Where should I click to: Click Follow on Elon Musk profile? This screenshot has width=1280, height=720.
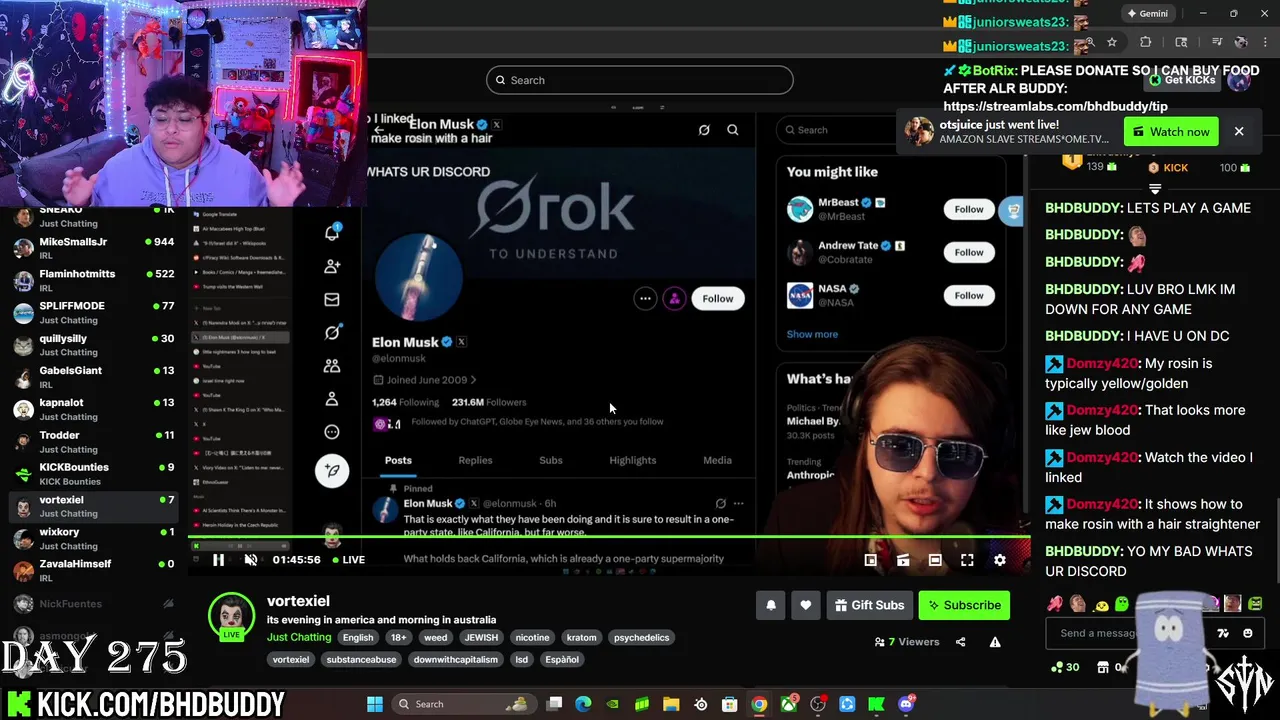click(x=718, y=298)
